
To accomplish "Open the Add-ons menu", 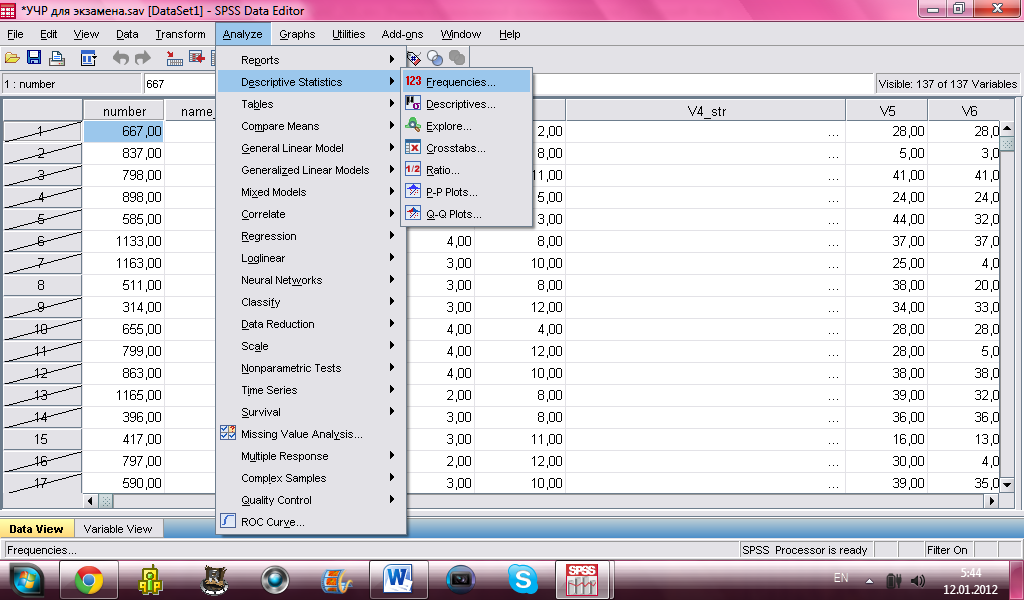I will 402,34.
